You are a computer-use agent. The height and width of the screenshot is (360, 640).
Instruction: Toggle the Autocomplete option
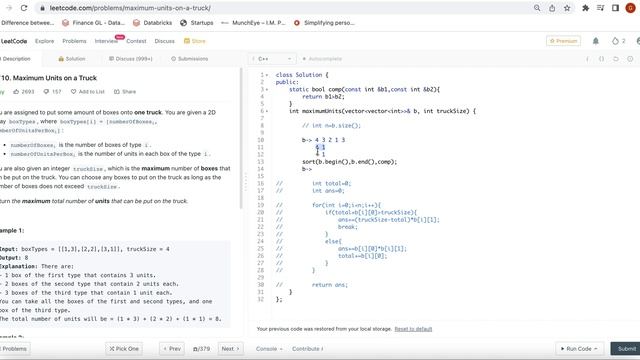tap(322, 59)
